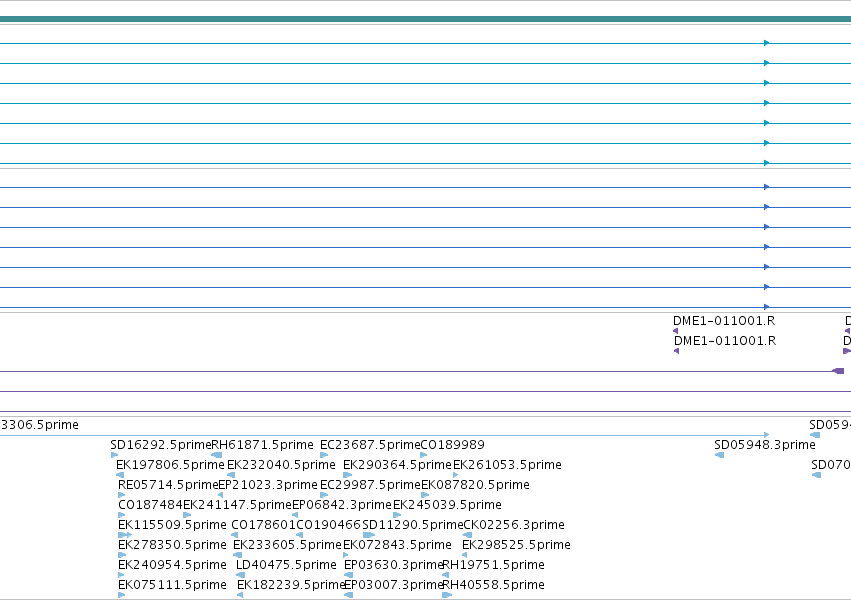
Task: Select the SD05948.3prime label
Action: (x=765, y=445)
